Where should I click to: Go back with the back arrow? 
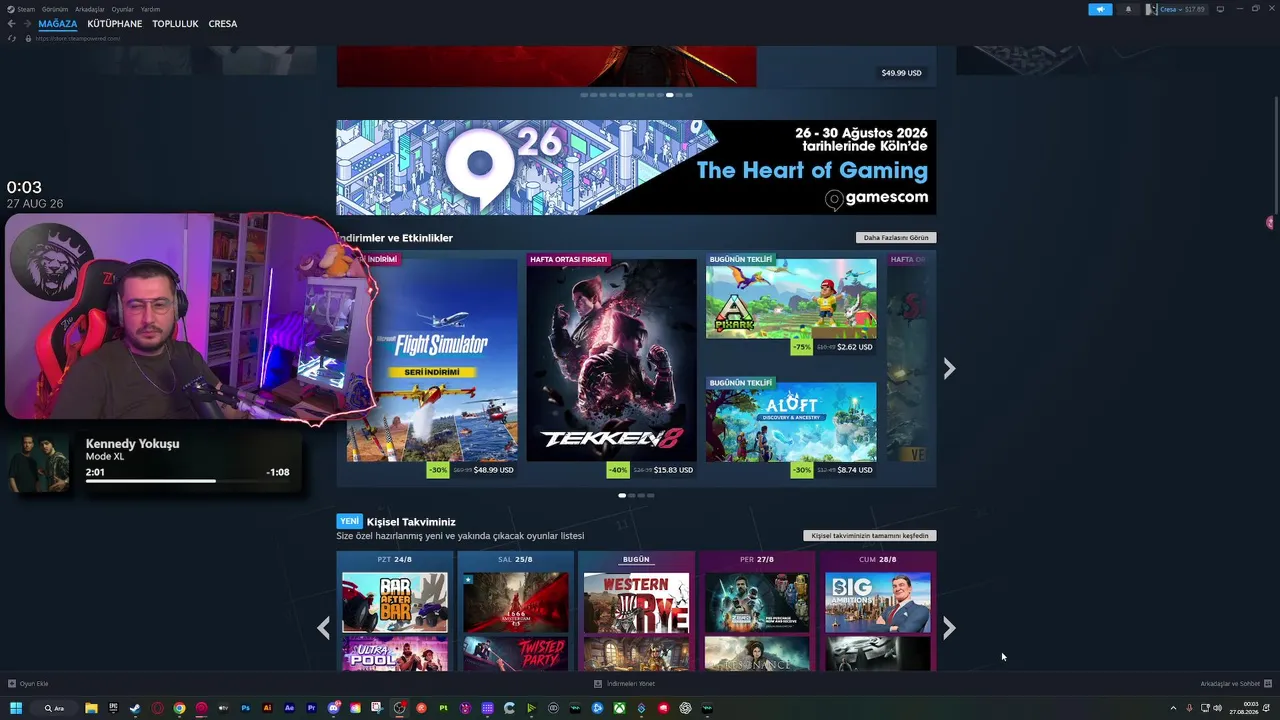[12, 24]
